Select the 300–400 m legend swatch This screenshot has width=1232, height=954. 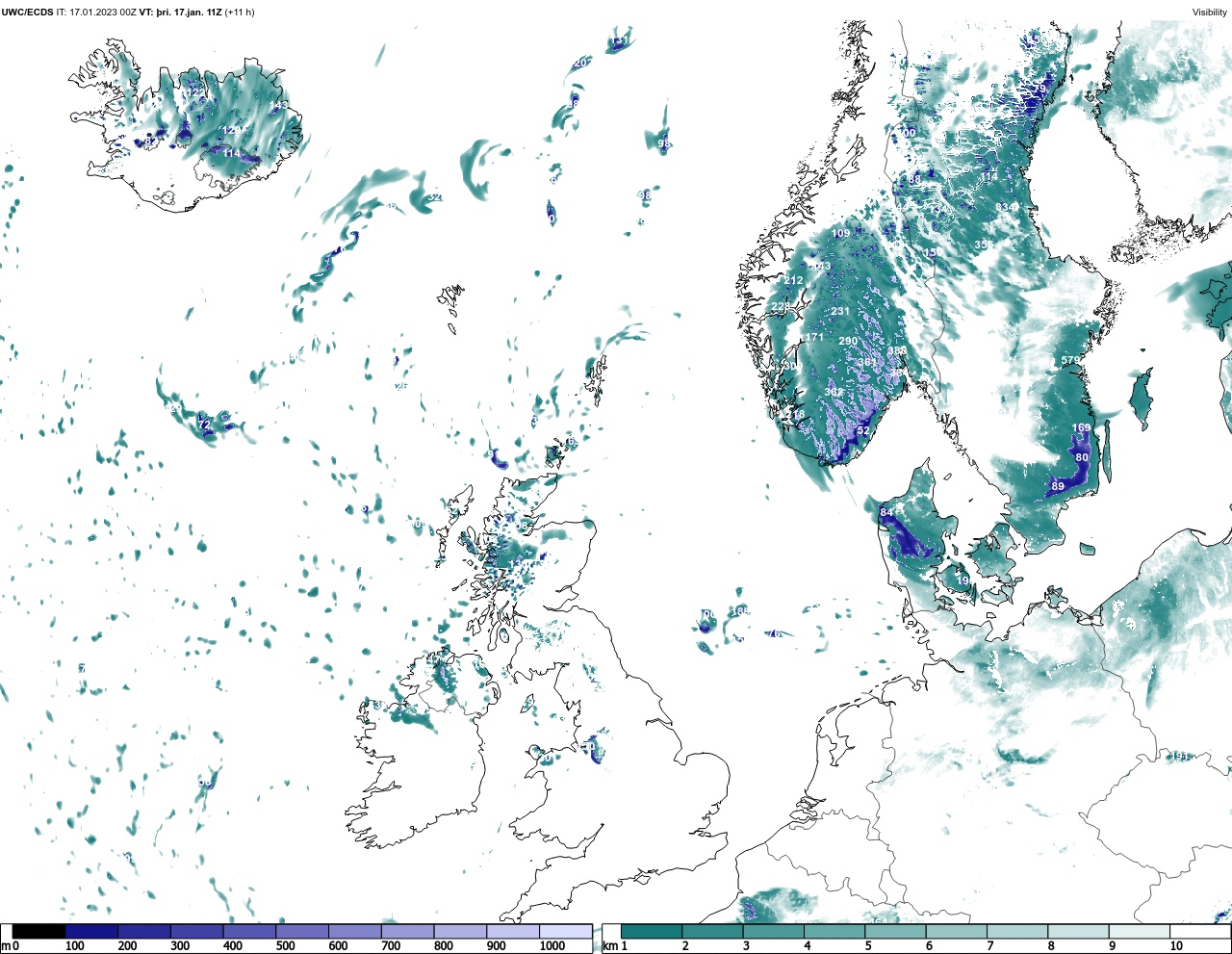click(x=196, y=931)
